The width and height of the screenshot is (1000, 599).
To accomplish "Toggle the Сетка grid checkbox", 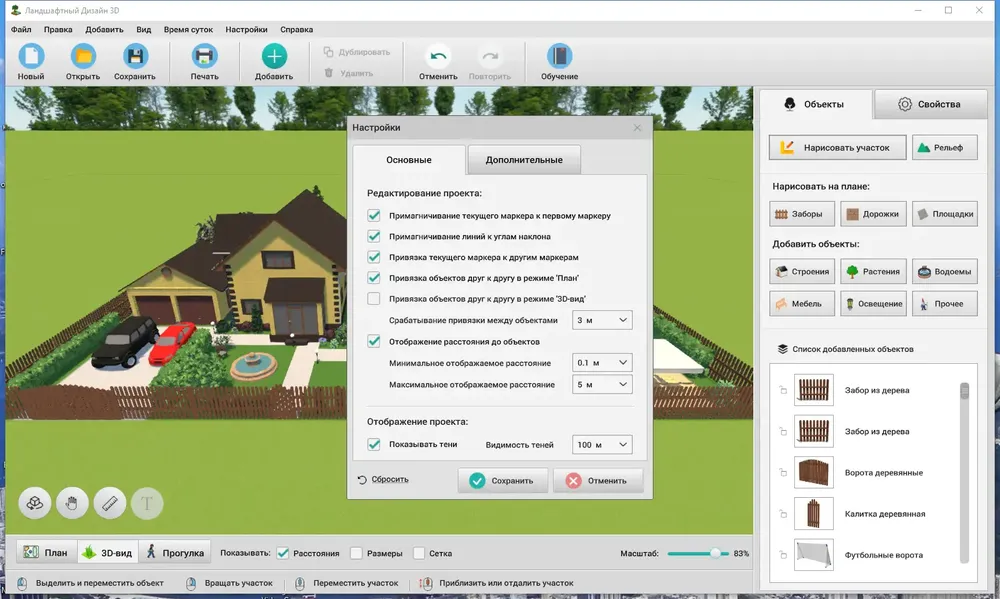I will (x=419, y=553).
